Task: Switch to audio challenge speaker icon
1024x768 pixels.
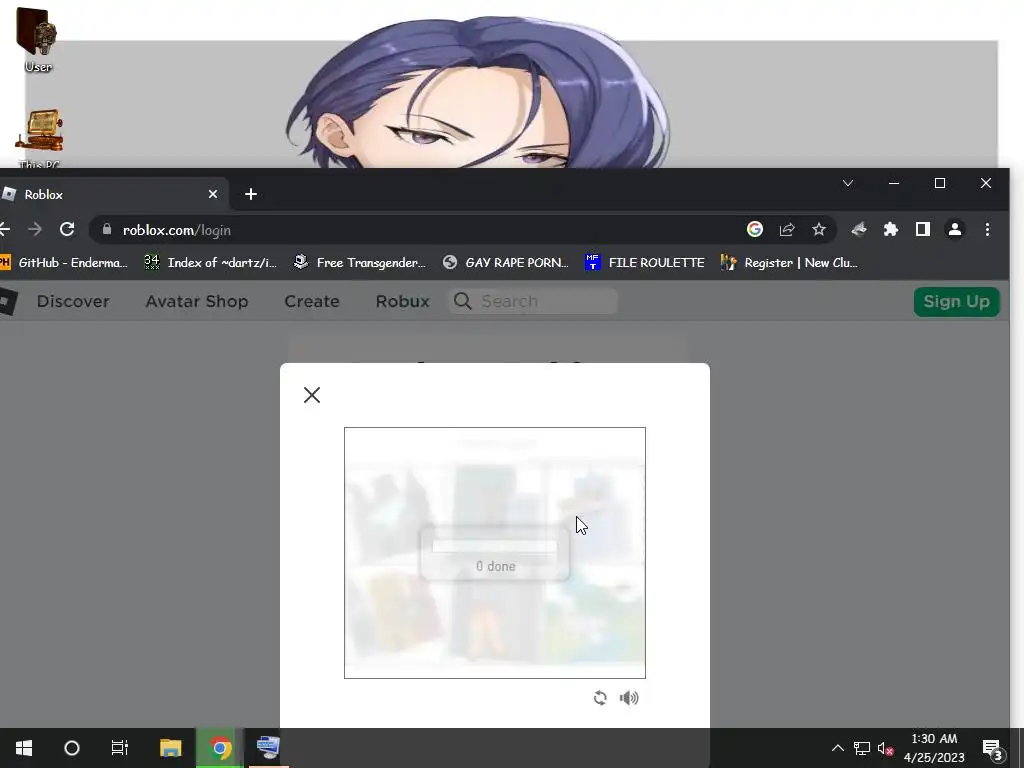Action: [629, 698]
